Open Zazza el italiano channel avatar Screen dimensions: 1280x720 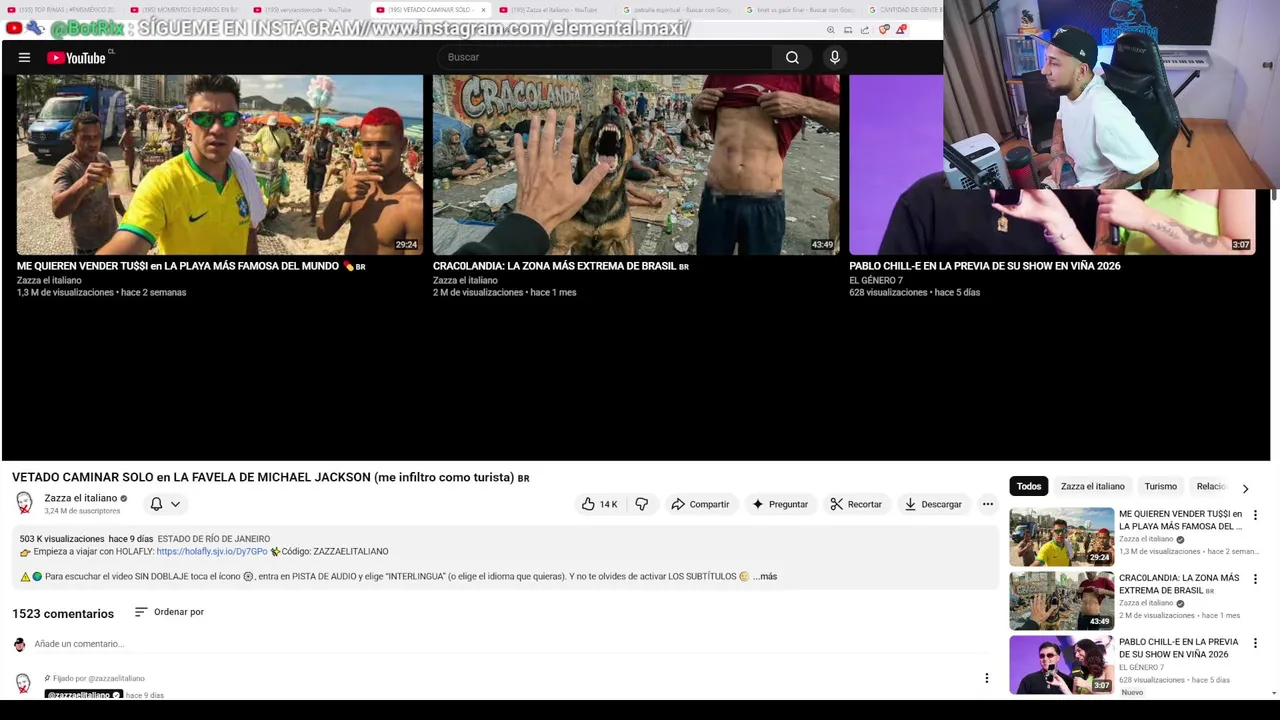coord(24,503)
